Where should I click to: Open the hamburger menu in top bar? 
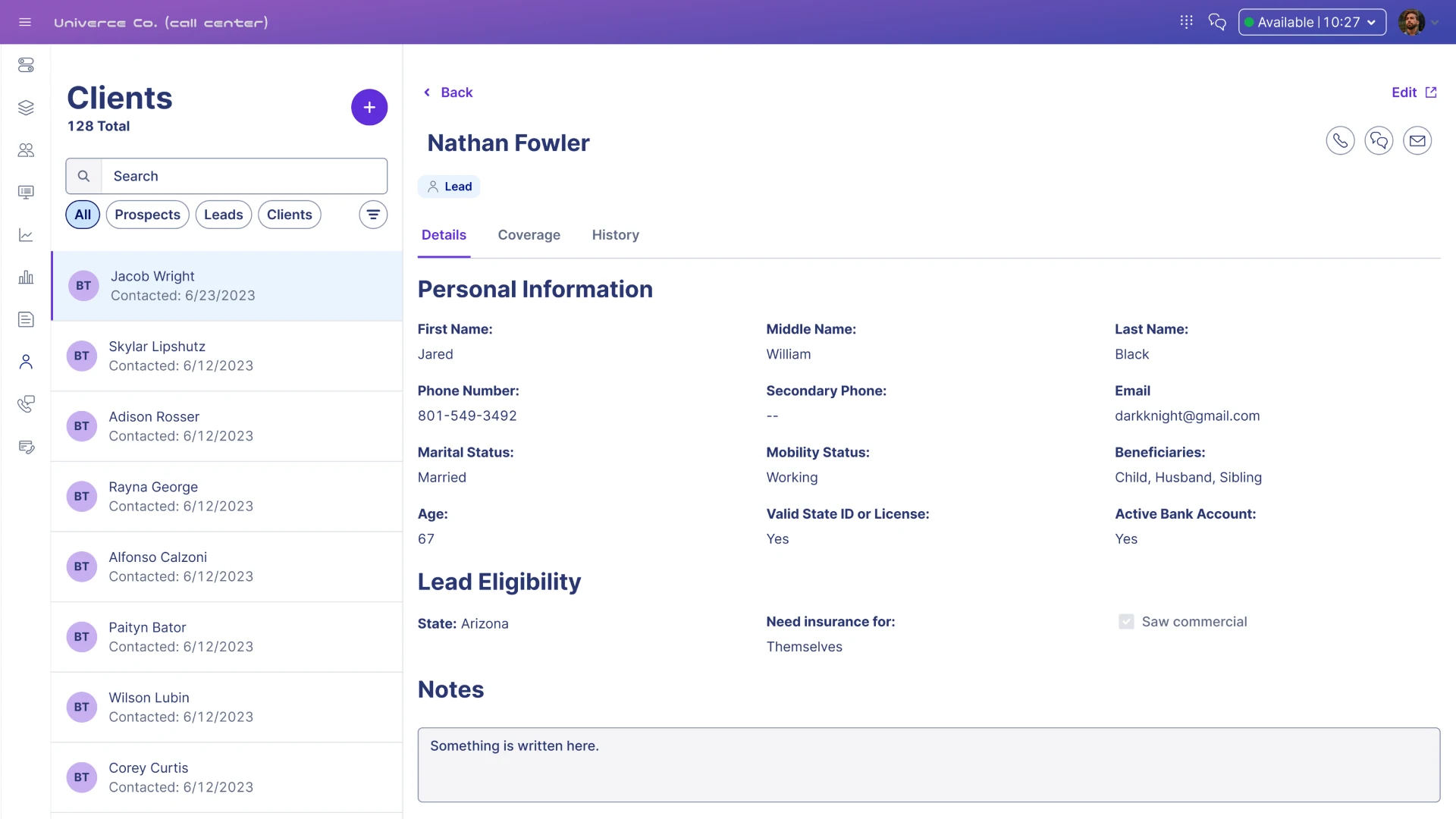tap(25, 22)
